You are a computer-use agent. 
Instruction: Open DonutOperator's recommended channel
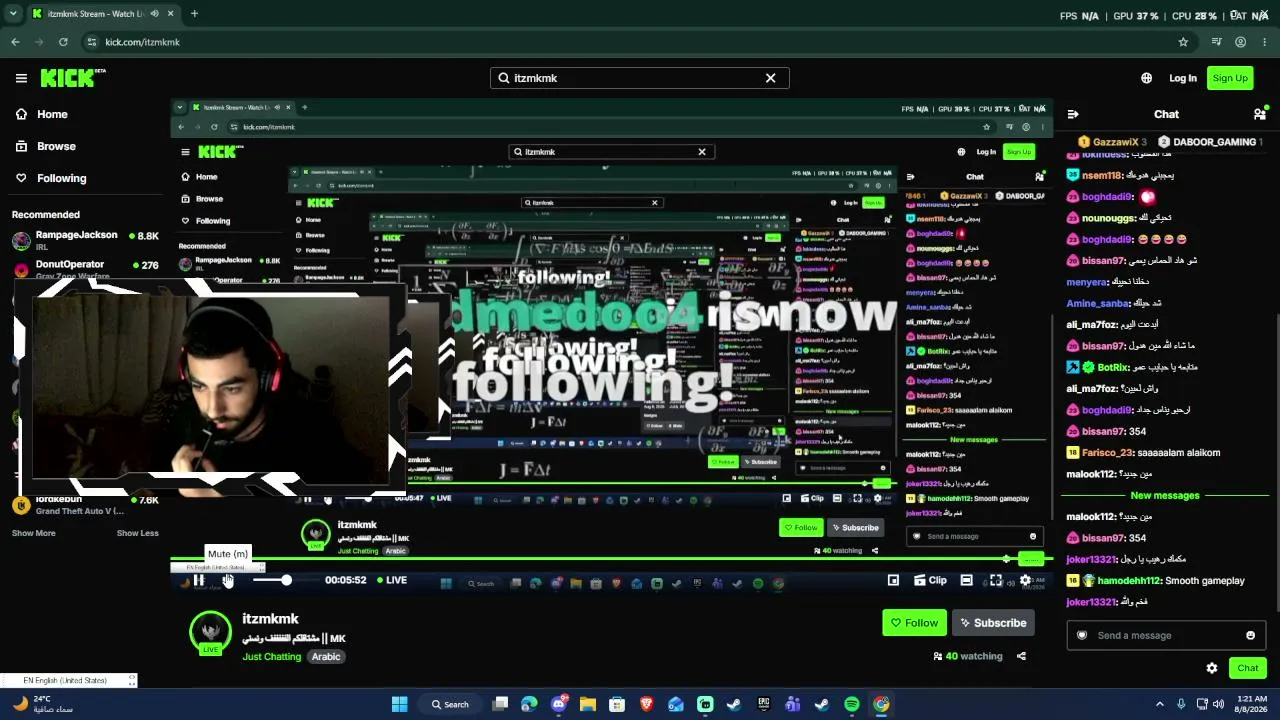[x=85, y=269]
